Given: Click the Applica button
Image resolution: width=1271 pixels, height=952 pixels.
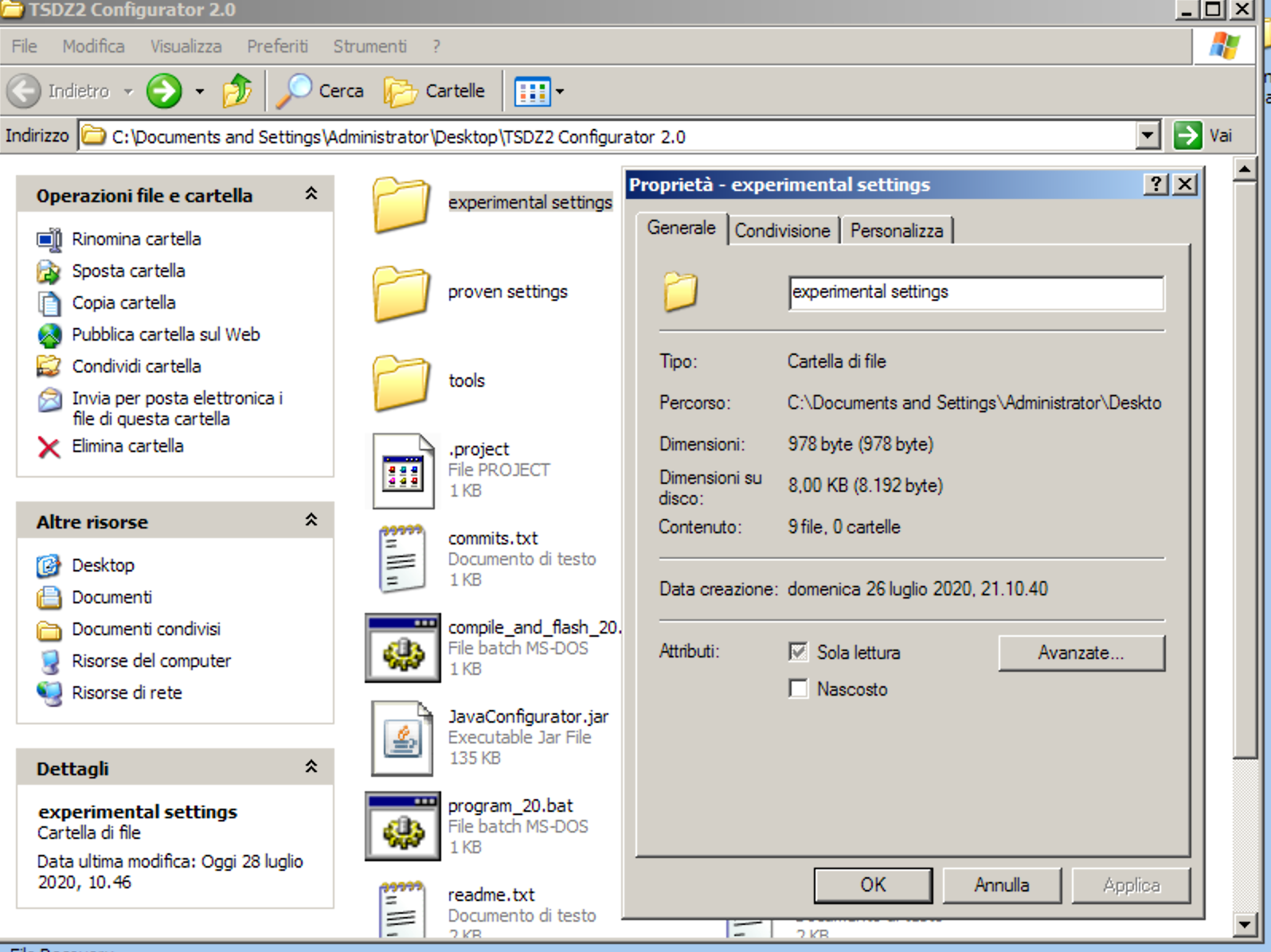Looking at the screenshot, I should 1131,885.
